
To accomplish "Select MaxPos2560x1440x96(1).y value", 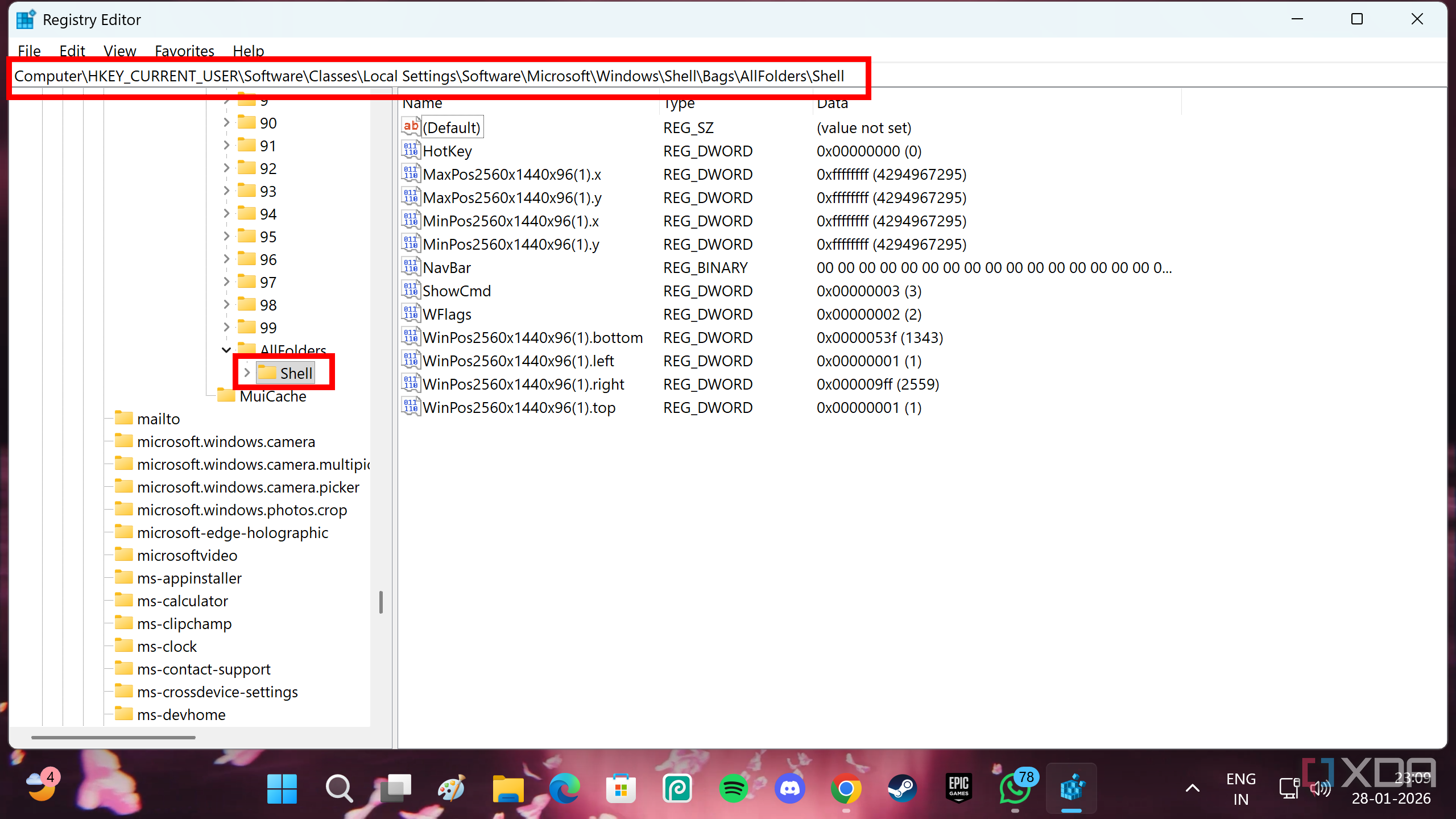I will coord(512,197).
